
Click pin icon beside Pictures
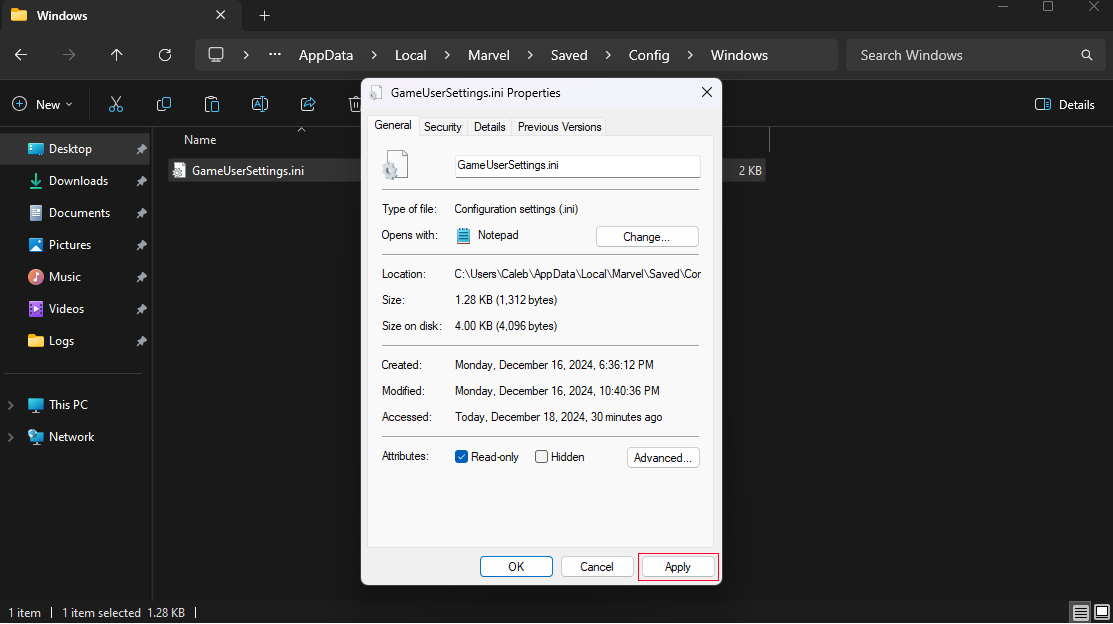141,245
